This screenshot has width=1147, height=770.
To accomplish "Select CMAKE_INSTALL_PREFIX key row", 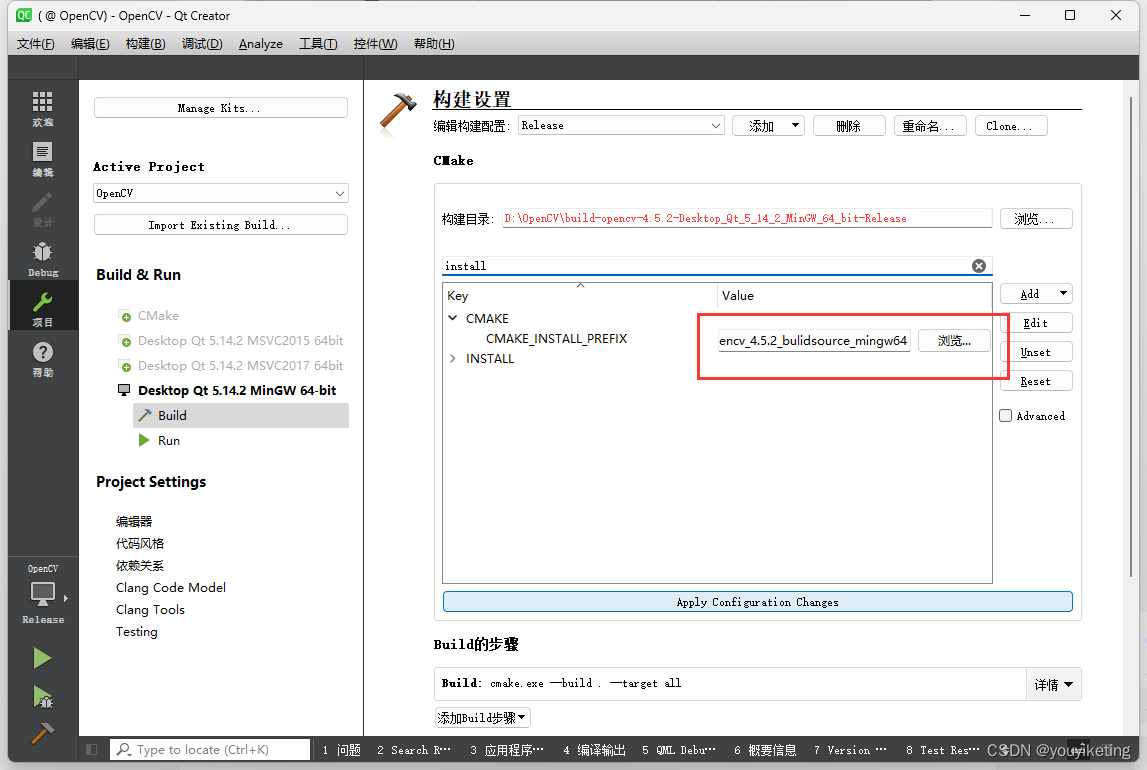I will coord(557,339).
